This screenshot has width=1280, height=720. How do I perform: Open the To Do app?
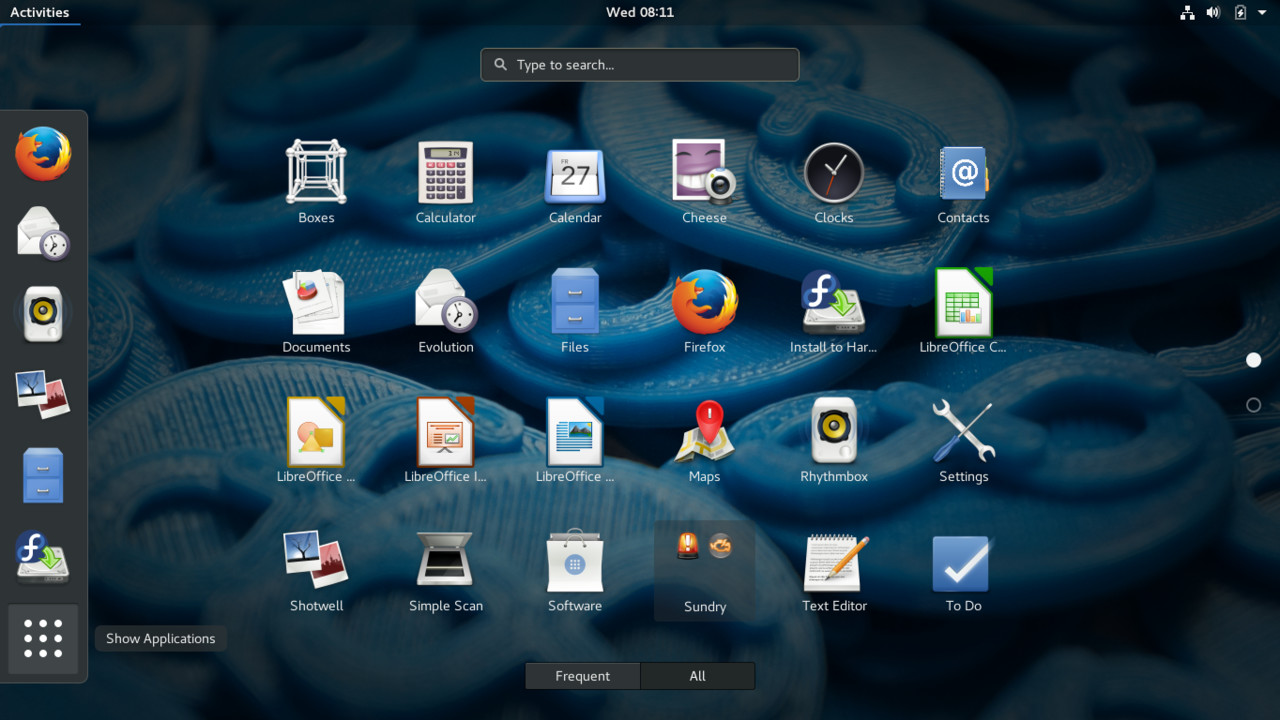pyautogui.click(x=963, y=570)
